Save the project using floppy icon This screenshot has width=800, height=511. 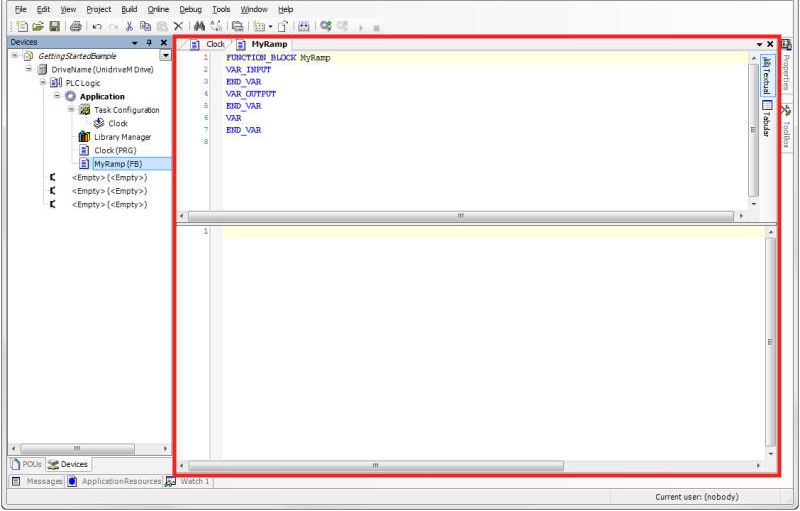[x=54, y=26]
